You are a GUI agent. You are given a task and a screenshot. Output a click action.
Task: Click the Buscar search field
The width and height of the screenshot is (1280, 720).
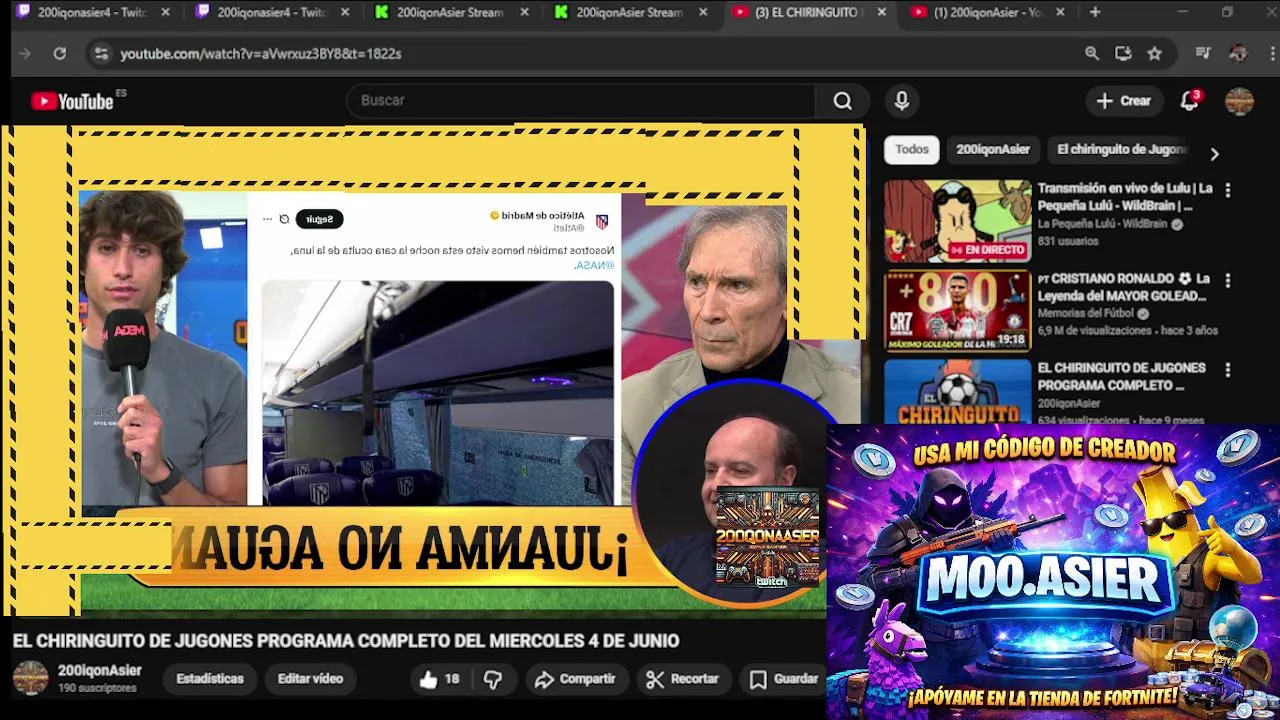pos(582,101)
